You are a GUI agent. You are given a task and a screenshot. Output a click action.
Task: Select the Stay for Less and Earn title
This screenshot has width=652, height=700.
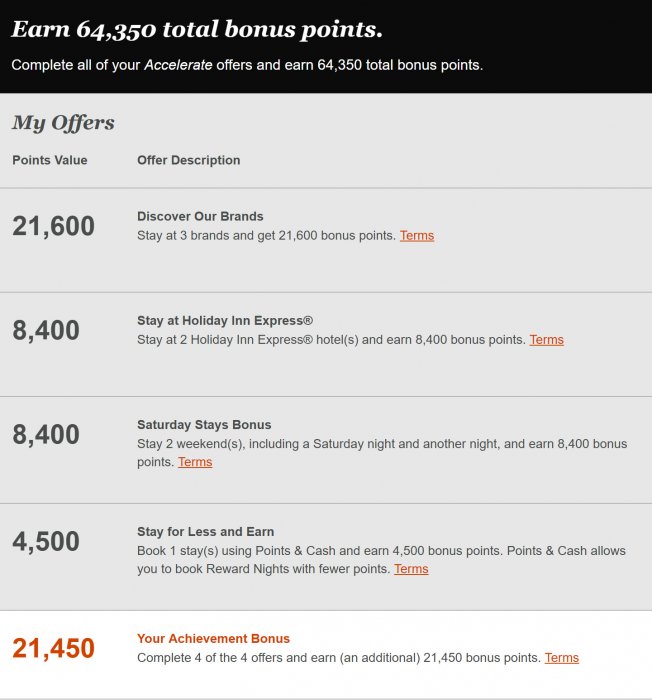pos(205,532)
